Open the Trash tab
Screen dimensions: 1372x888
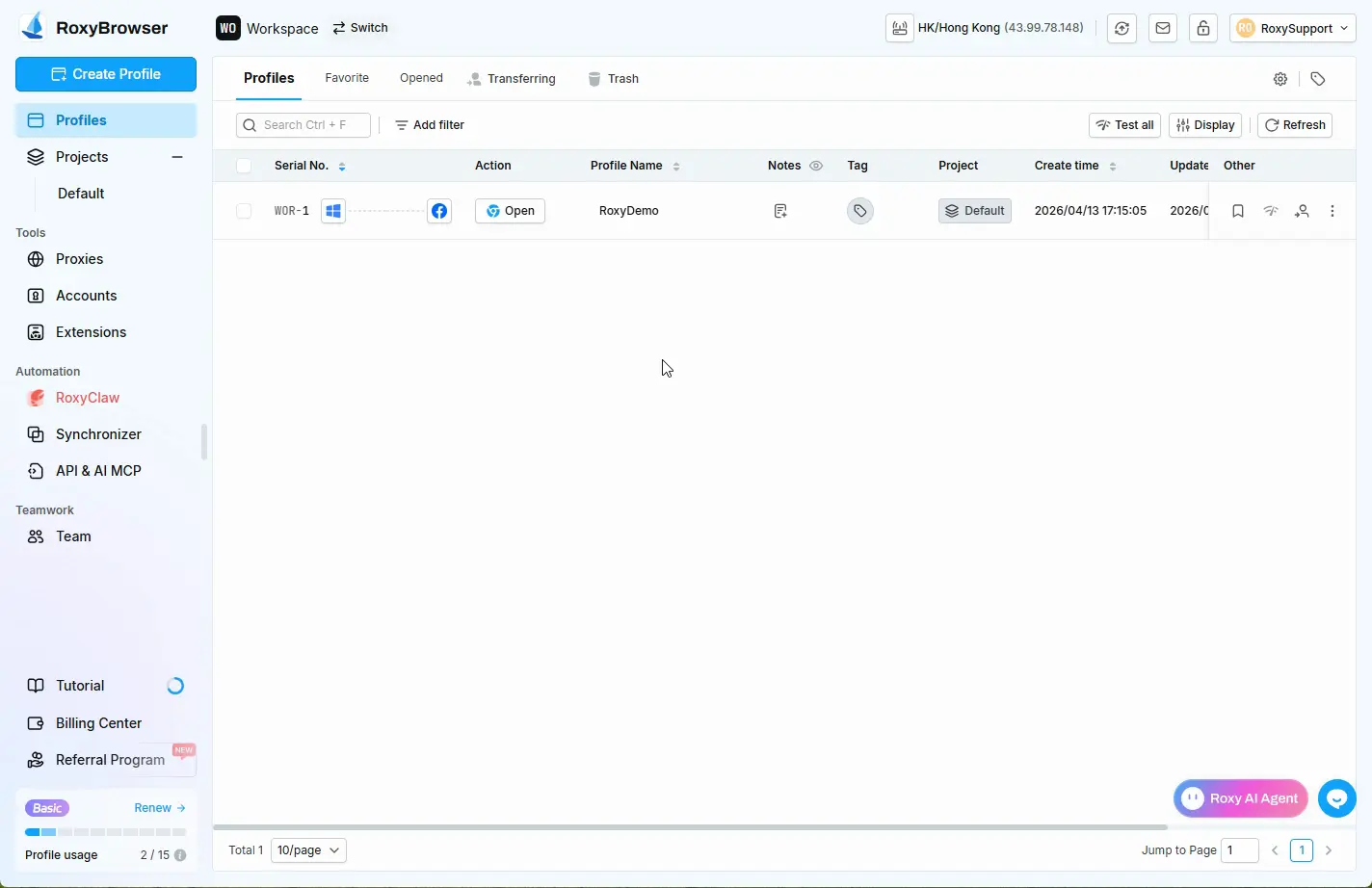click(x=614, y=79)
